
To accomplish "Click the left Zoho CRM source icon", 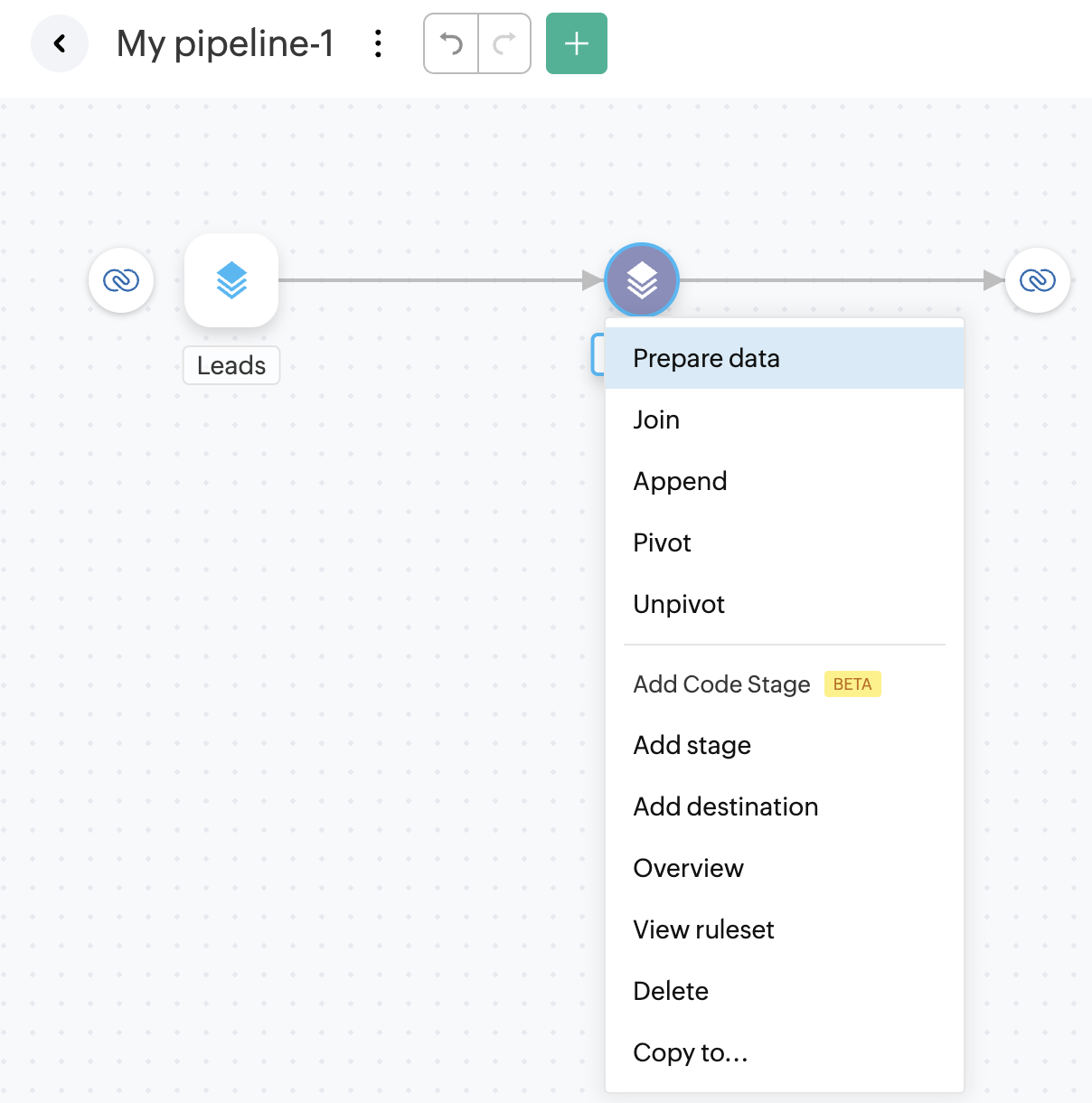I will (121, 280).
